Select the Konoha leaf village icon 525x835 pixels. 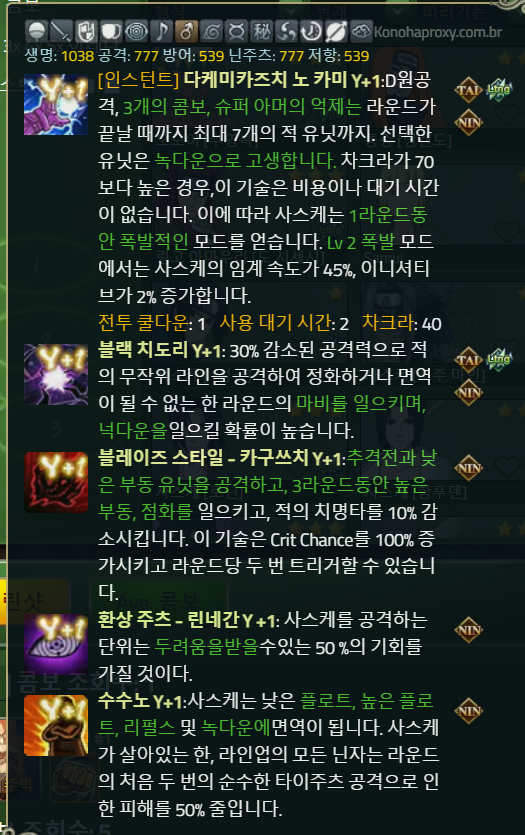(211, 32)
